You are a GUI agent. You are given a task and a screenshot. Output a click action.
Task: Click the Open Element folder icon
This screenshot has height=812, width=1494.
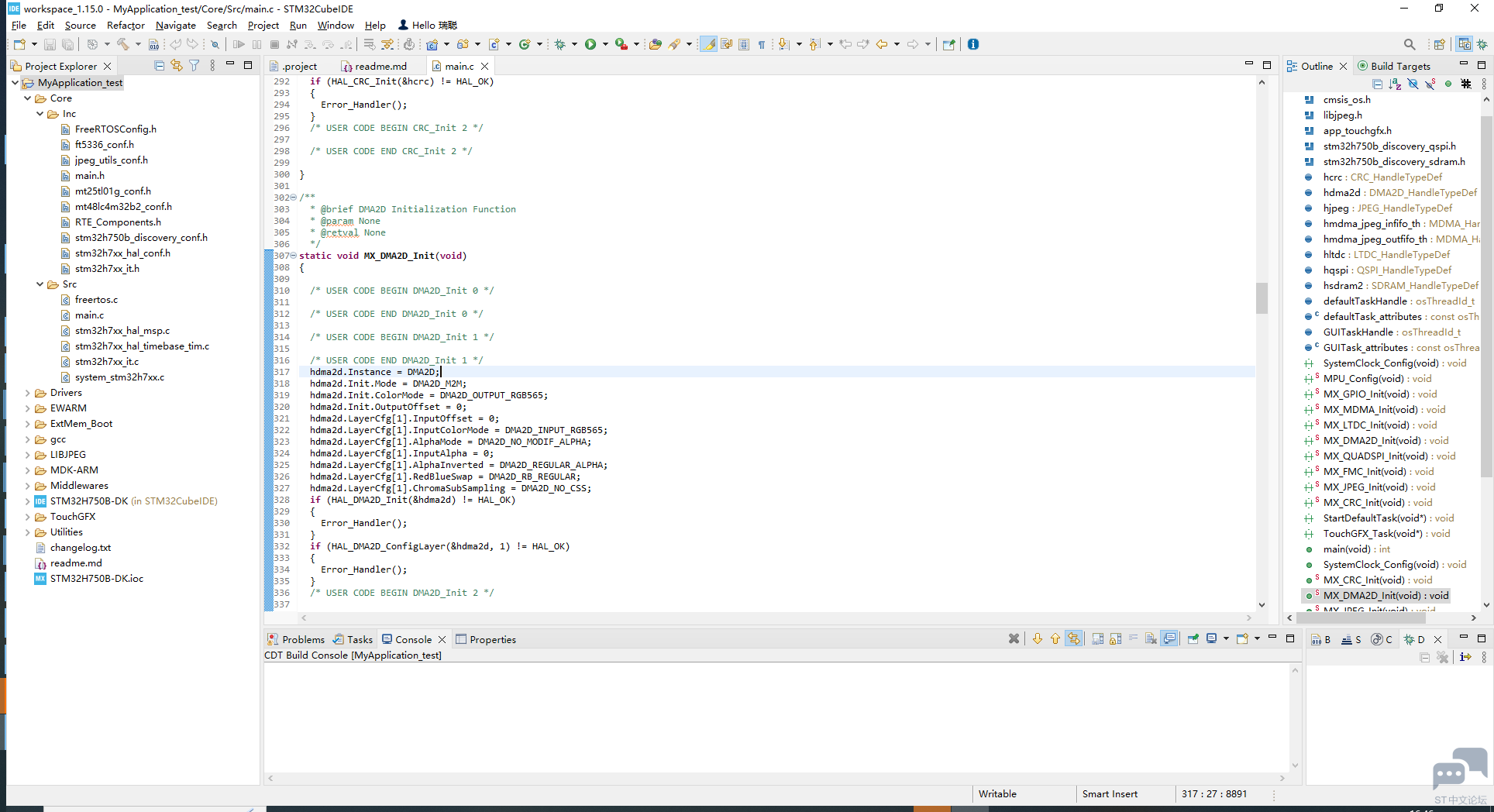(656, 44)
